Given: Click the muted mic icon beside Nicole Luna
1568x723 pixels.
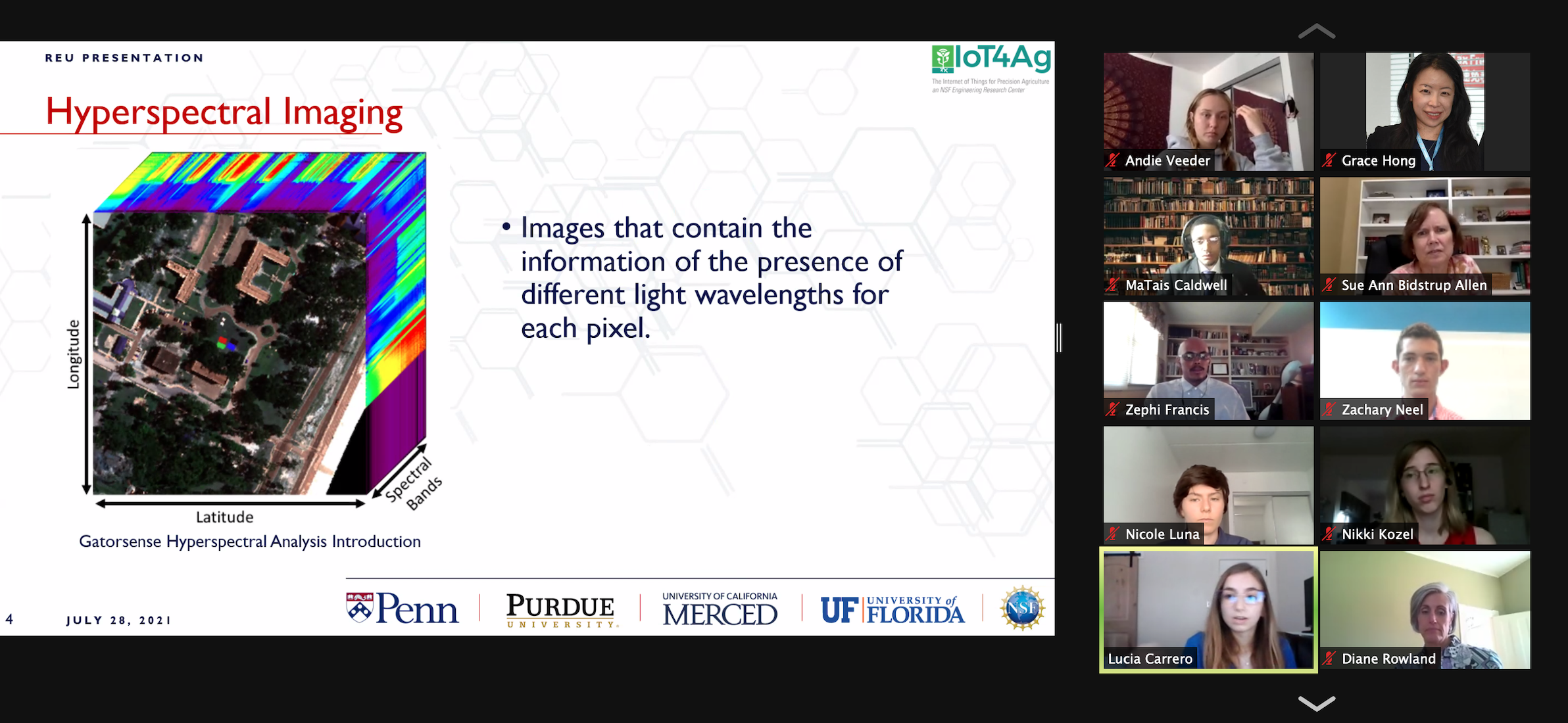Looking at the screenshot, I should tap(1113, 534).
